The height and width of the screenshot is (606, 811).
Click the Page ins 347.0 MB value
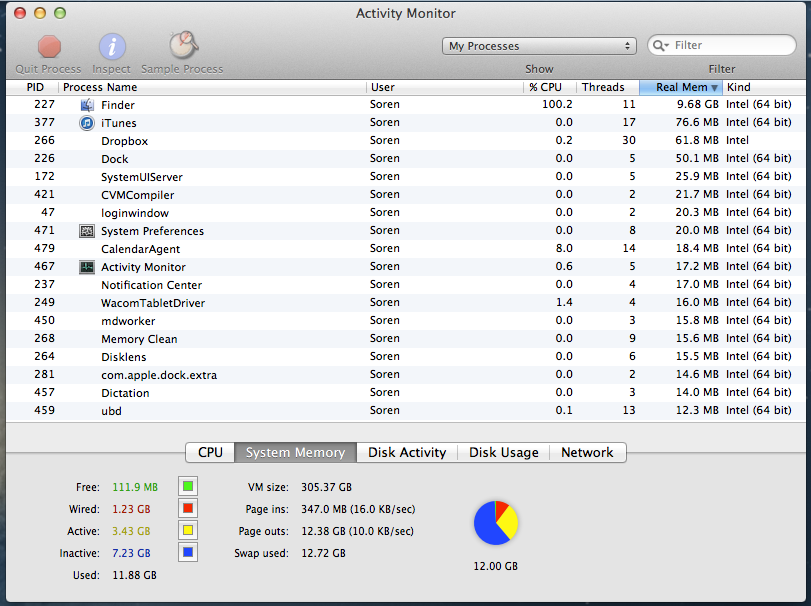(358, 509)
